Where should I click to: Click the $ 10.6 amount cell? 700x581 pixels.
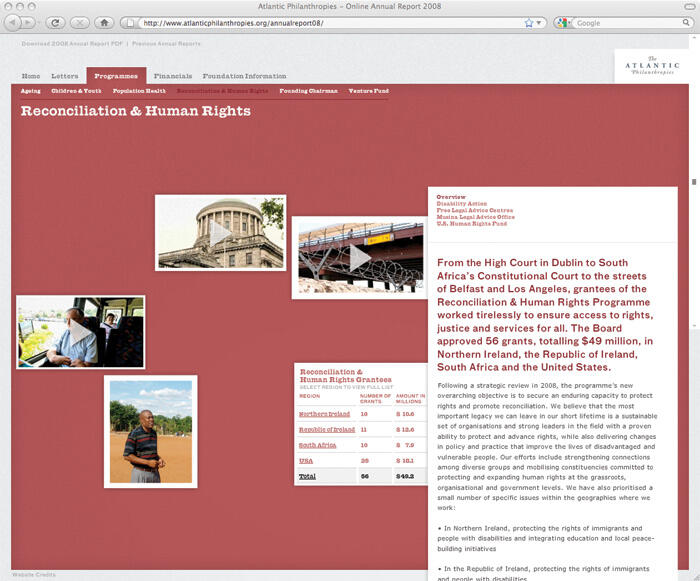pyautogui.click(x=405, y=414)
